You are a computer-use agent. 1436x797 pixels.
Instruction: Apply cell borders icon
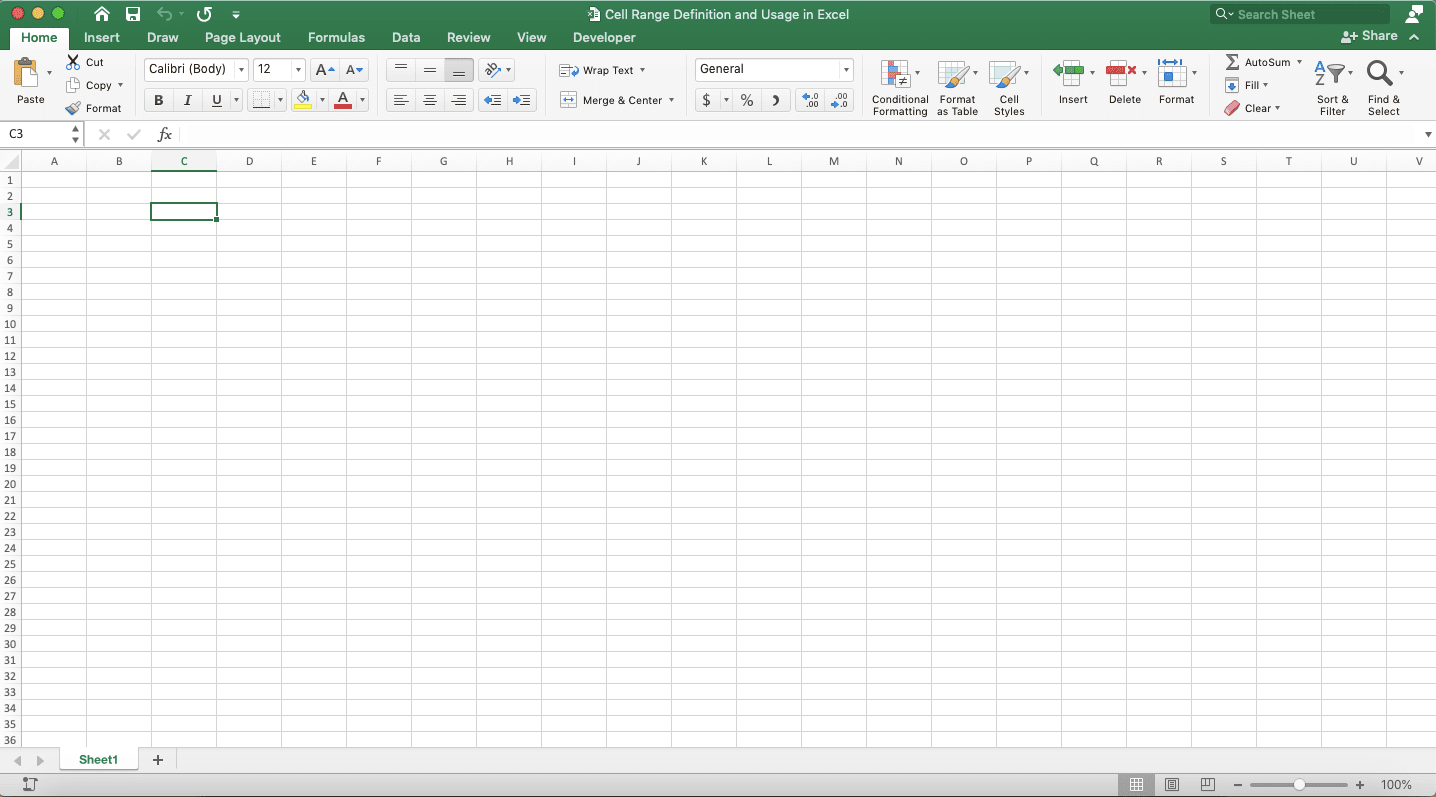[x=261, y=100]
